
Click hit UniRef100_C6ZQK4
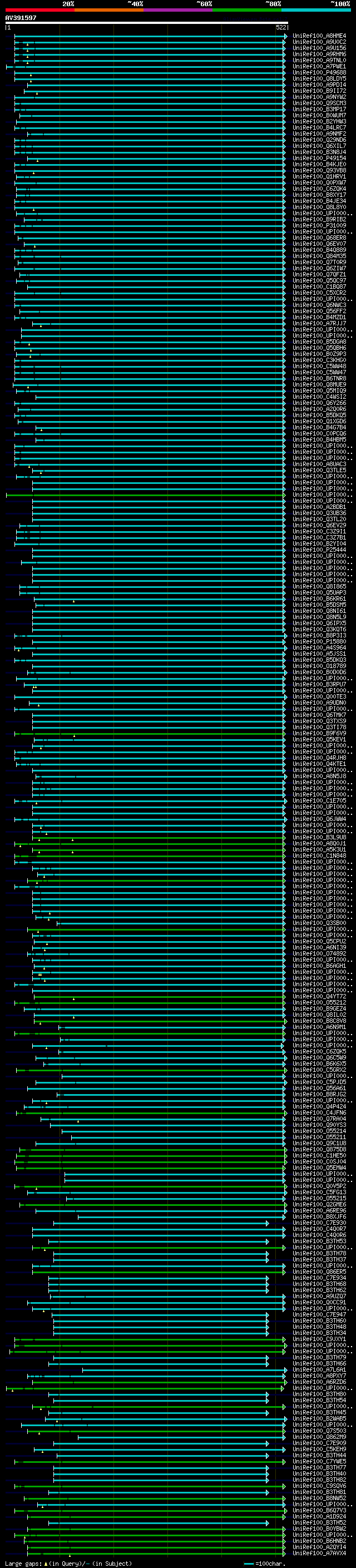coord(319,189)
